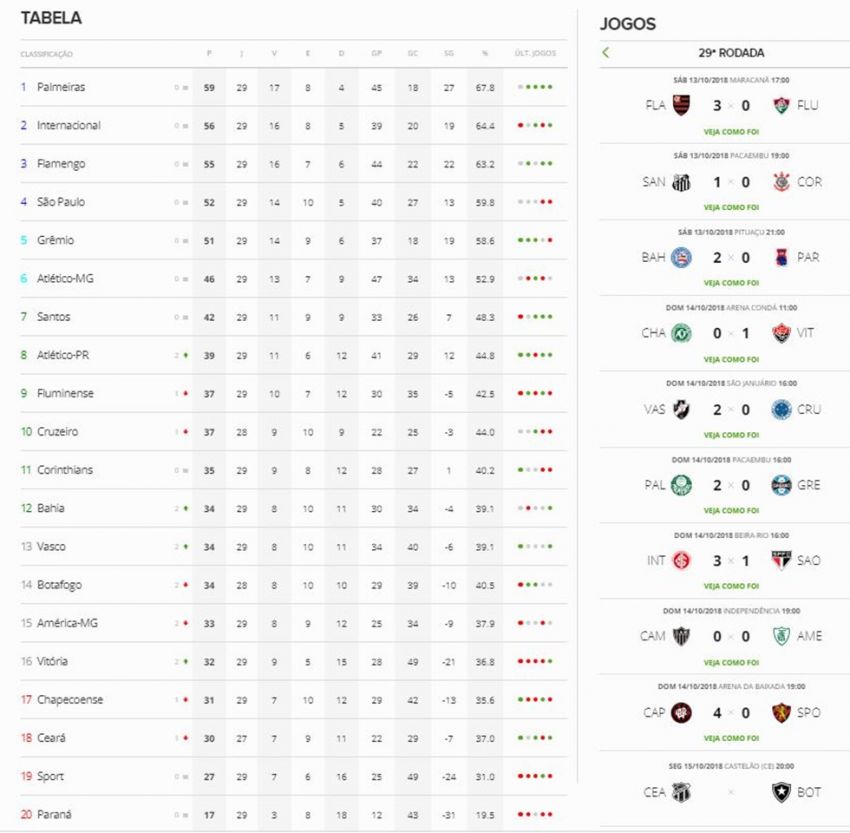Click the Fluminense crest beside FLU
850x833 pixels.
tap(781, 105)
